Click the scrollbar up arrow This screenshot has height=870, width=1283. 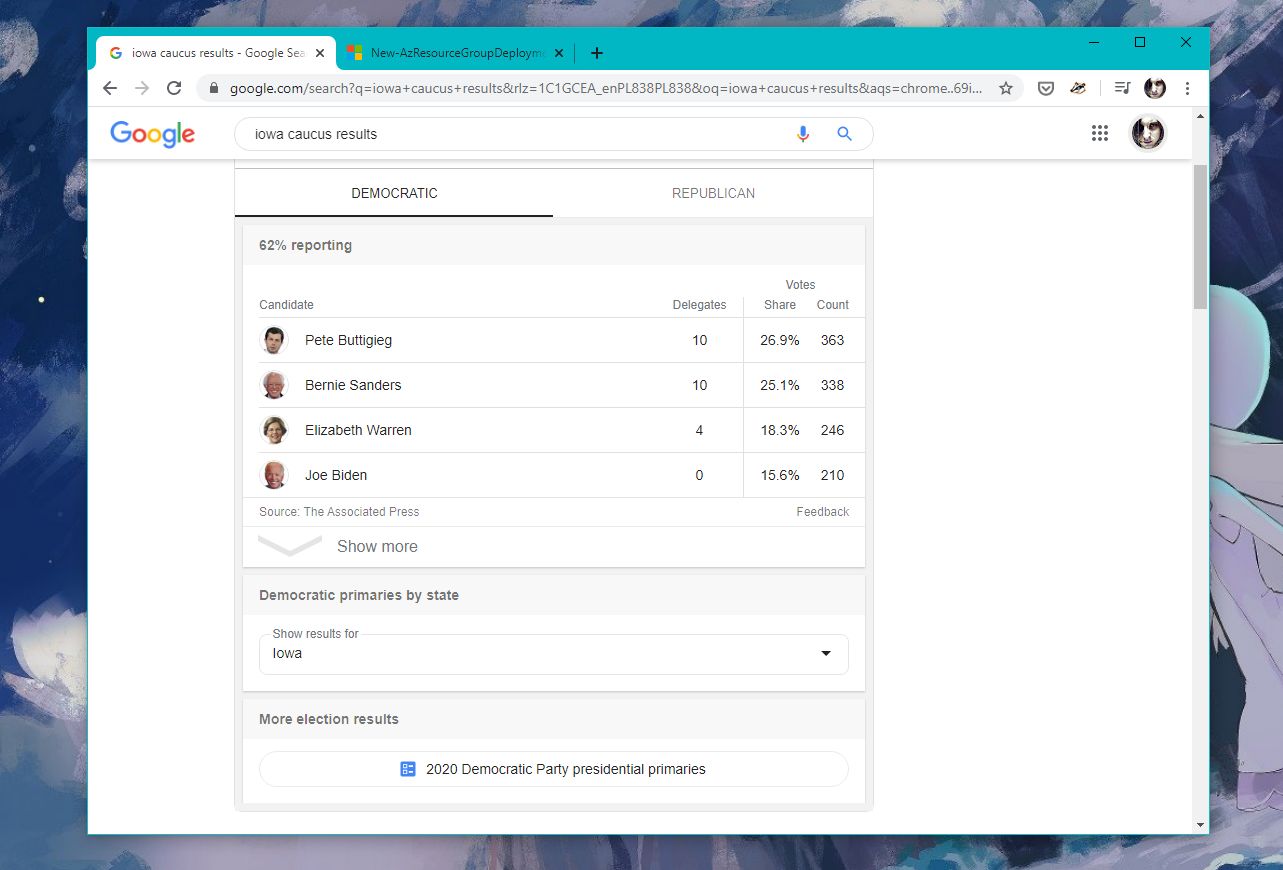point(1200,115)
